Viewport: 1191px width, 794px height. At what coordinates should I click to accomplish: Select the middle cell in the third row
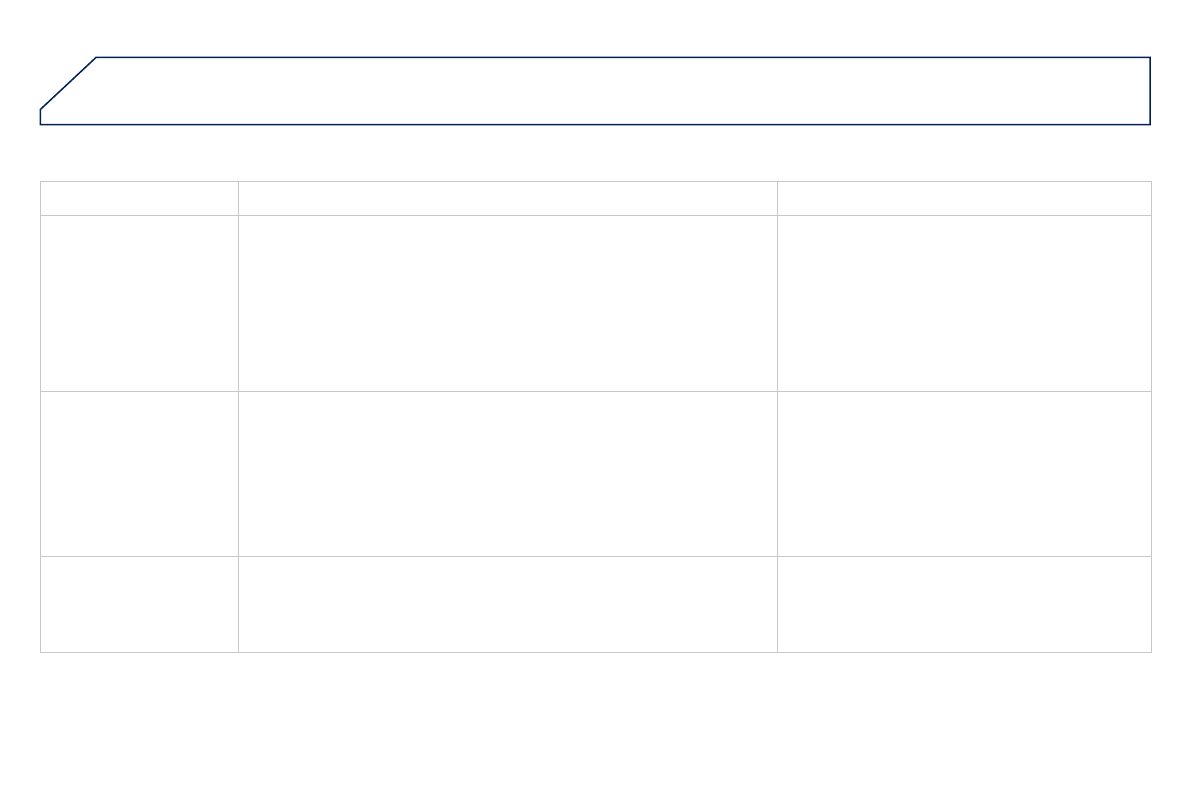508,474
